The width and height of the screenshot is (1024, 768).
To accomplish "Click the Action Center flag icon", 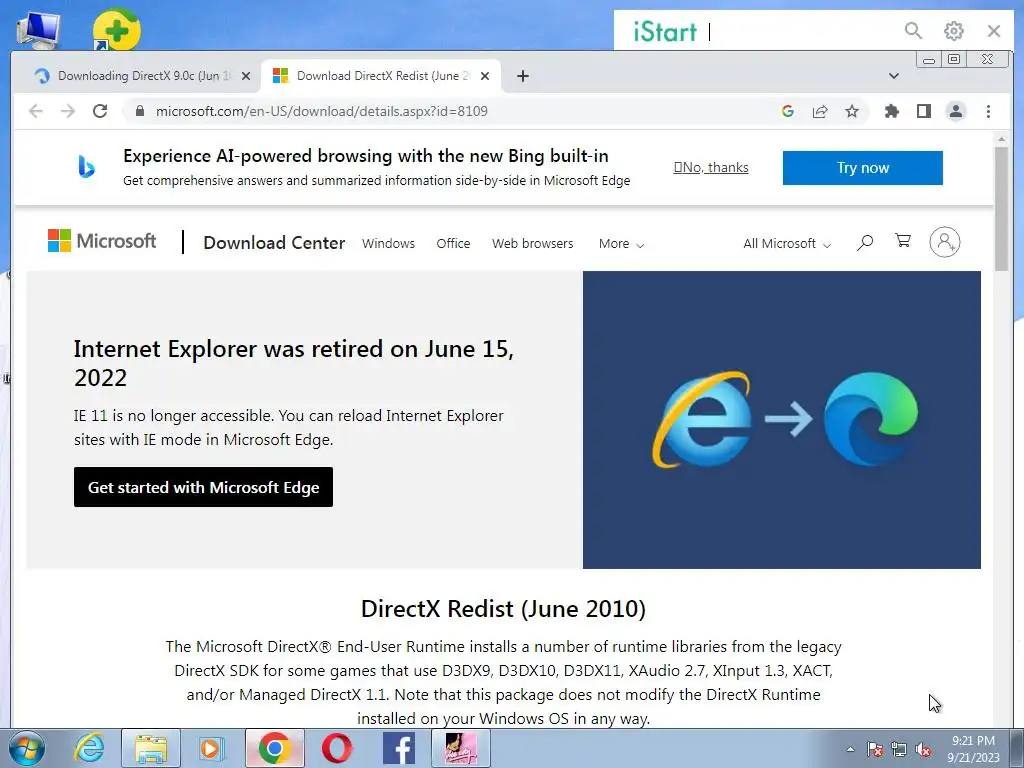I will click(x=874, y=750).
